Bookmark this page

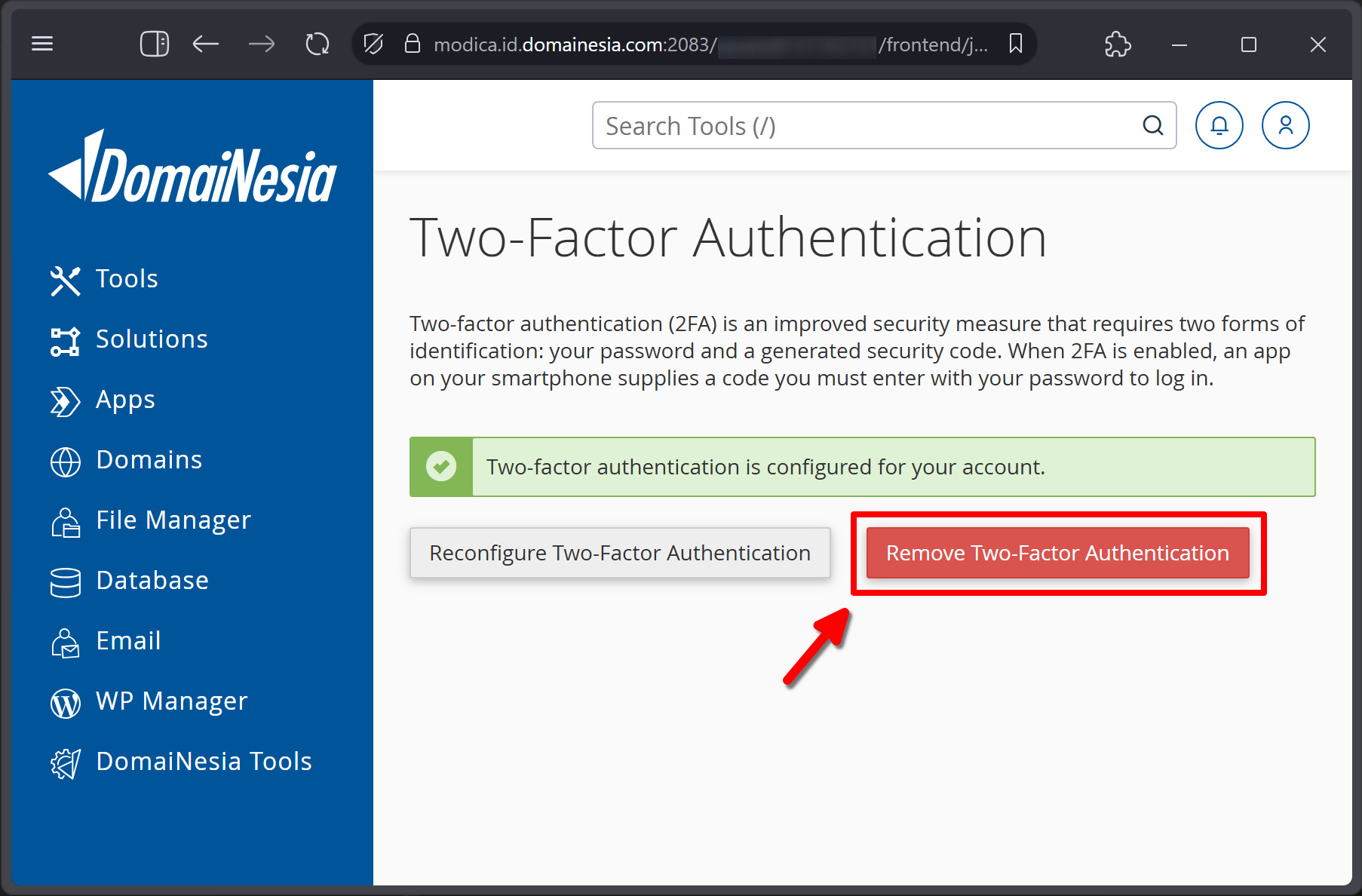pos(1016,44)
